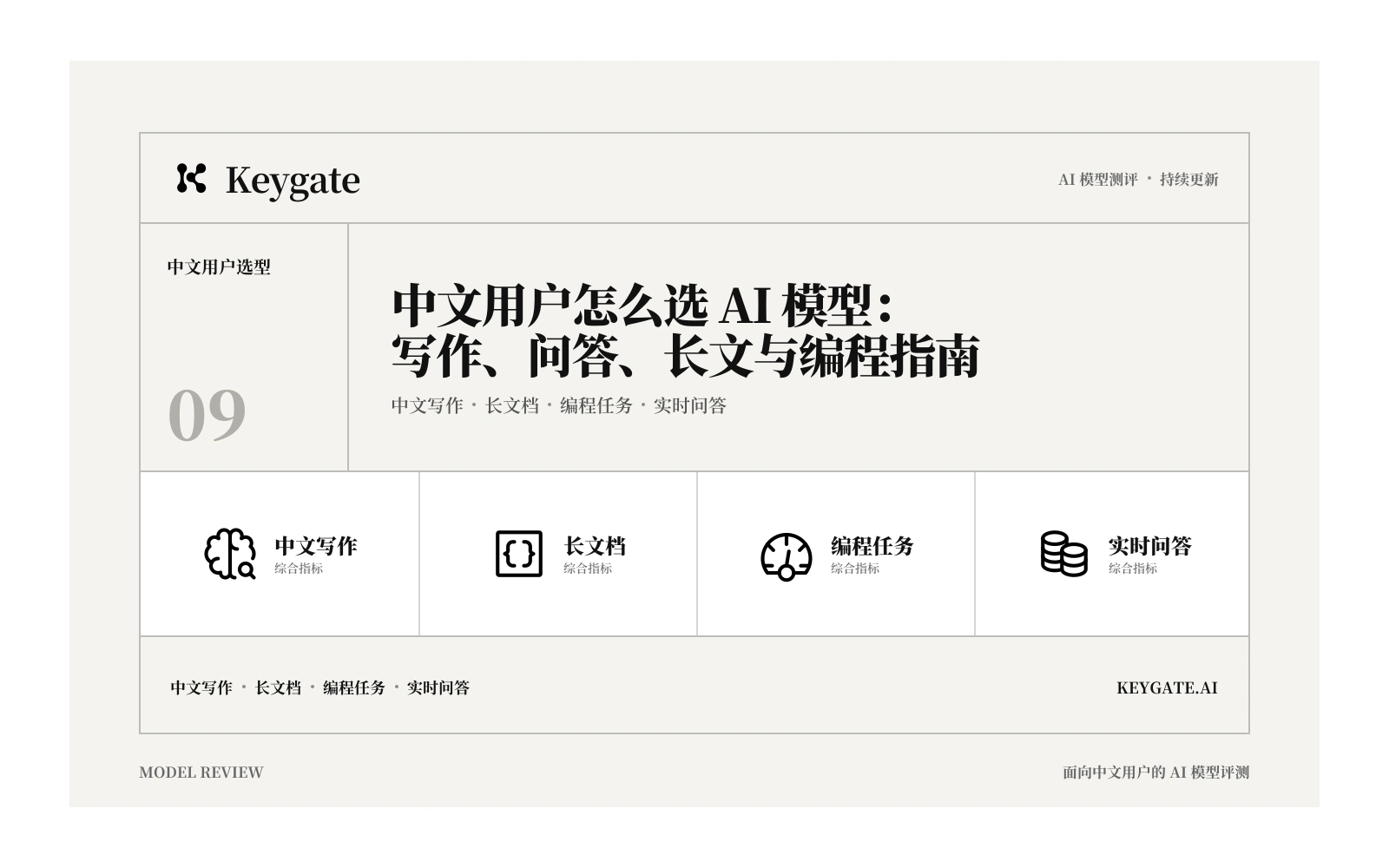Click 实时问答 in the footer strip
The height and width of the screenshot is (868, 1389).
pos(438,687)
